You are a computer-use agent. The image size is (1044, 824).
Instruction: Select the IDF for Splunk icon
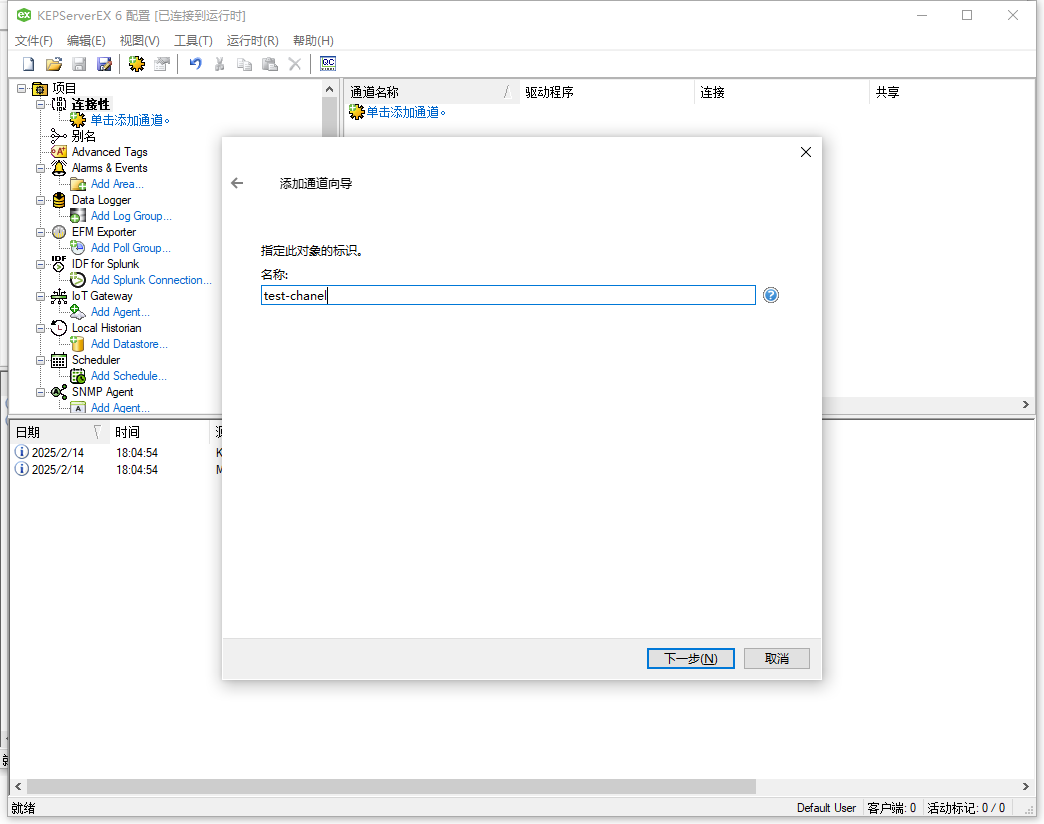click(59, 264)
